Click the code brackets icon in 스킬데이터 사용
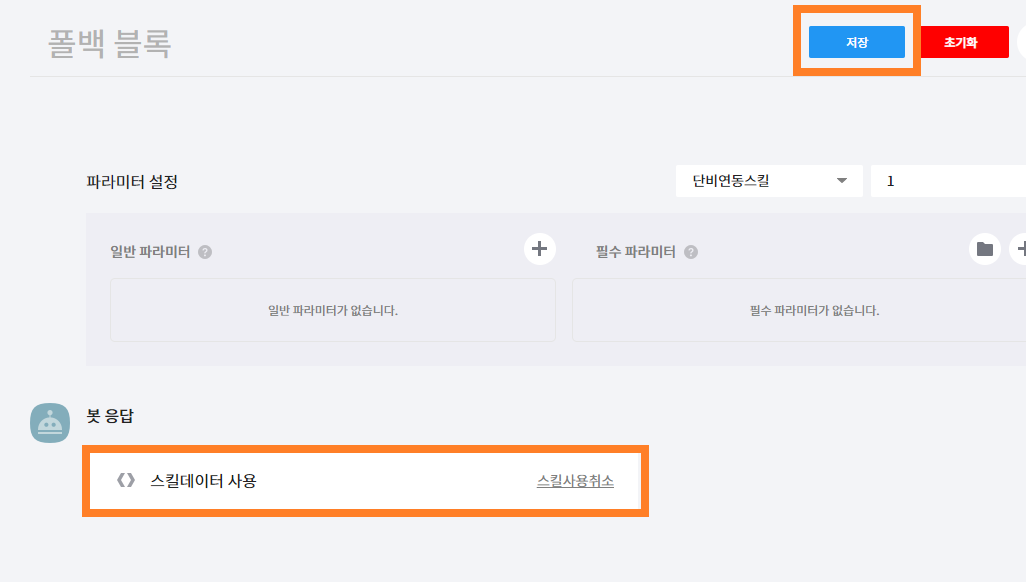 click(126, 481)
